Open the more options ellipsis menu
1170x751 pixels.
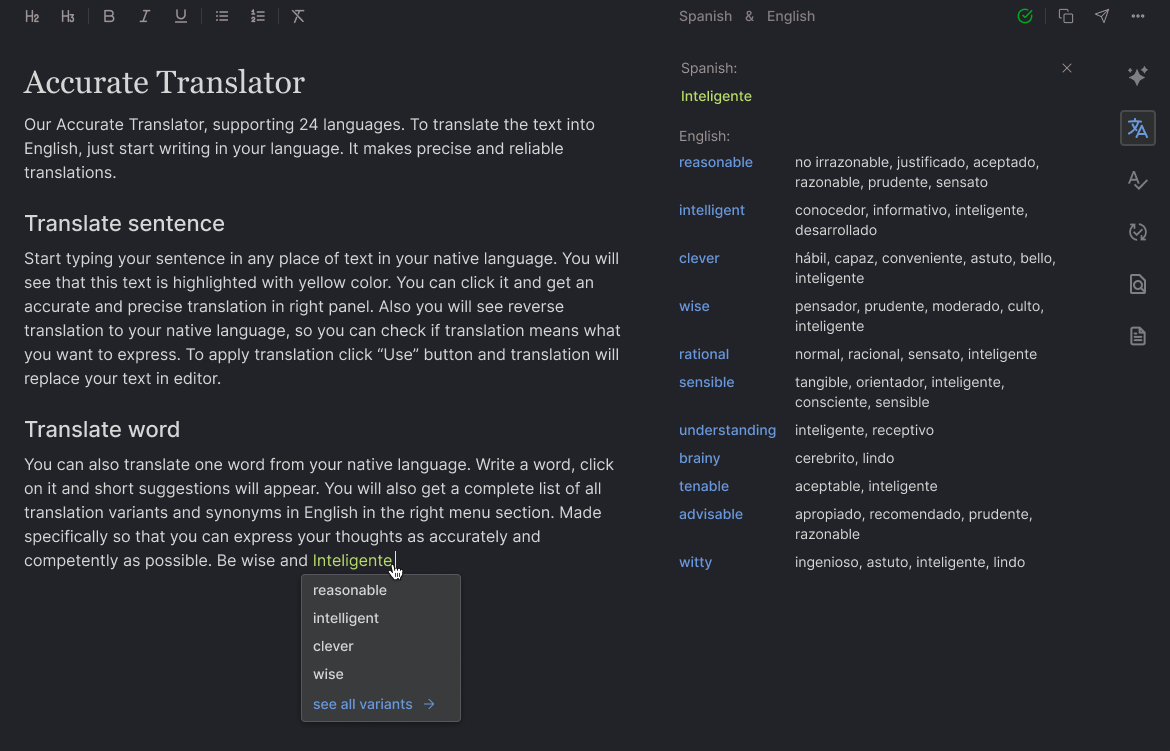1138,16
